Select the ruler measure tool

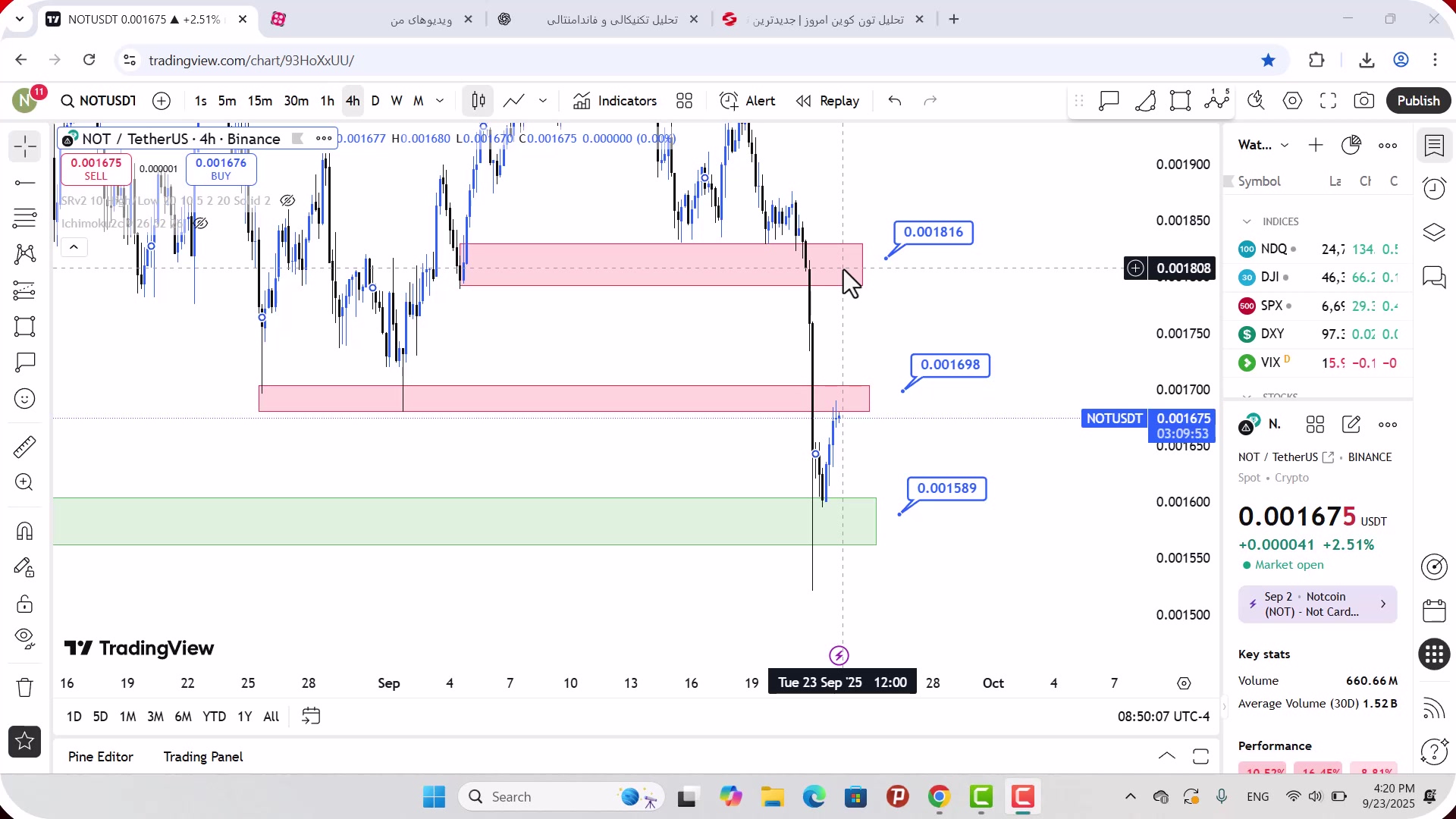click(x=25, y=447)
